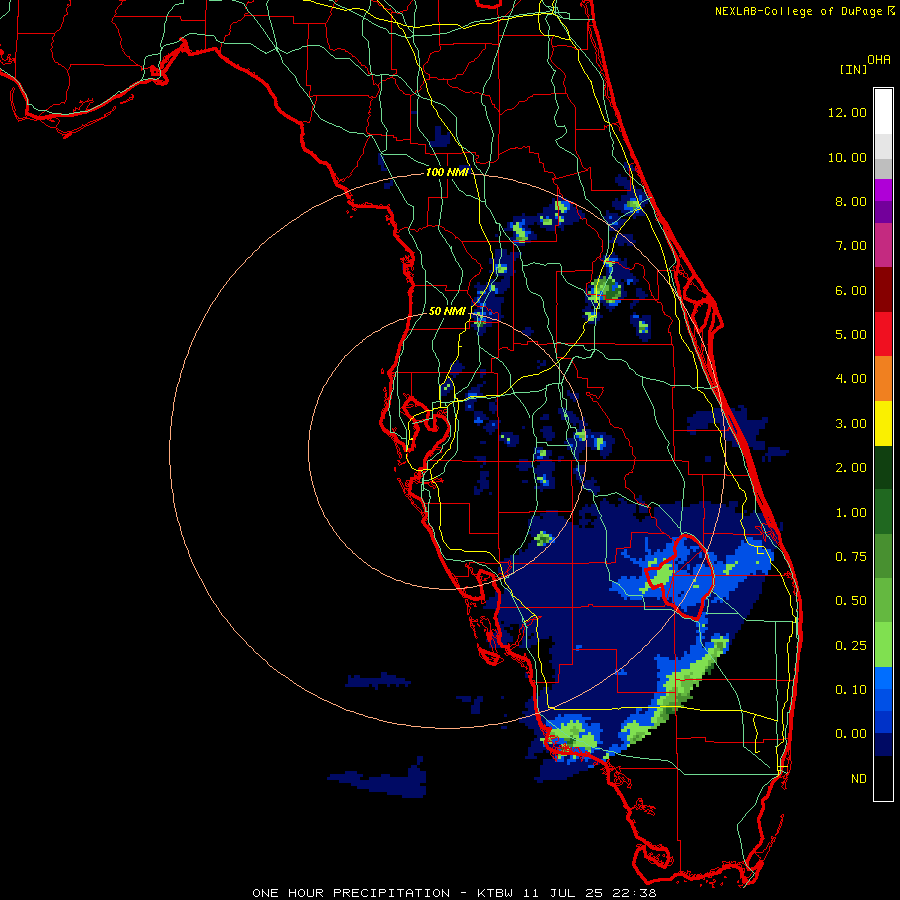Click the 4.00 legend value

(x=851, y=379)
